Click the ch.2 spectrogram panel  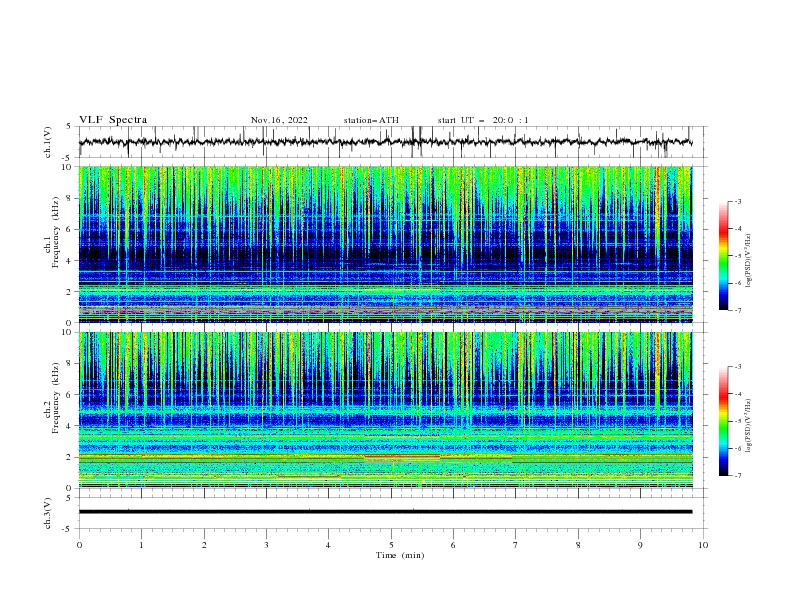[385, 410]
